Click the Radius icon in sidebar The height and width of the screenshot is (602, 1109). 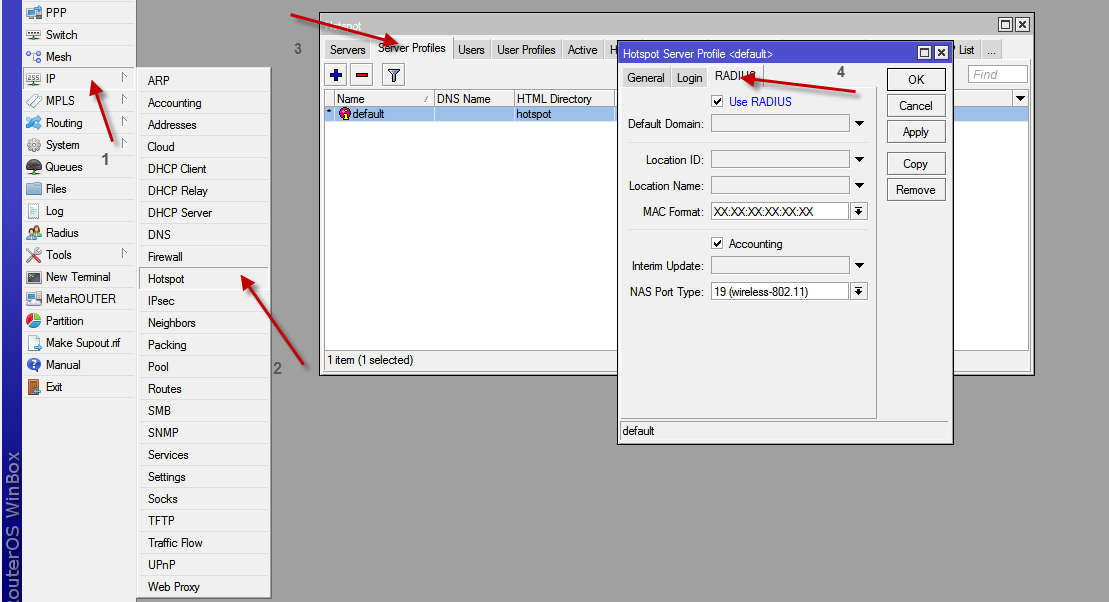(x=33, y=233)
